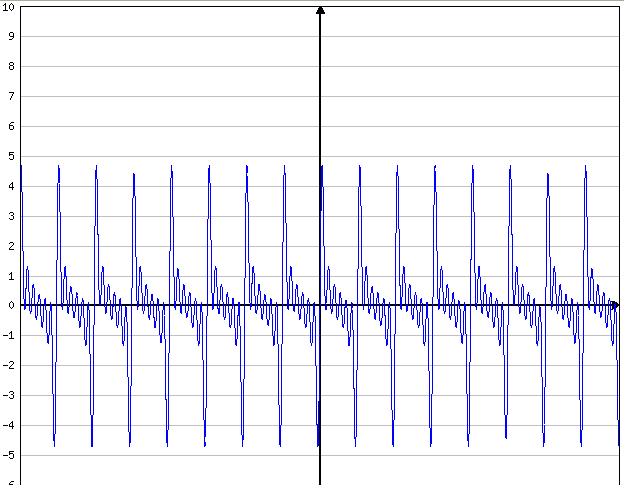
Task: Click the y-axis label −4
Action: [x=8, y=425]
